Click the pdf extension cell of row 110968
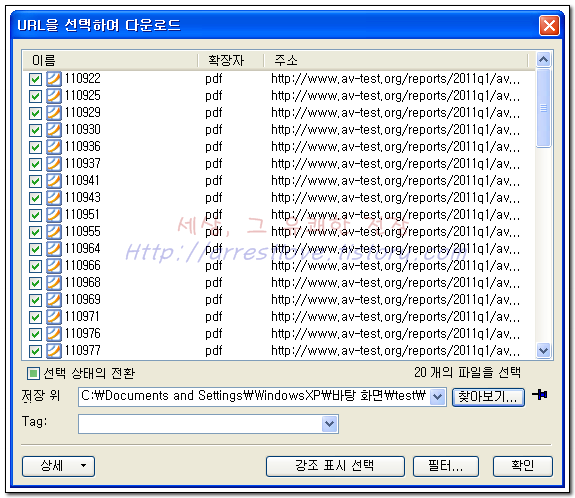The height and width of the screenshot is (498, 575). click(x=214, y=283)
